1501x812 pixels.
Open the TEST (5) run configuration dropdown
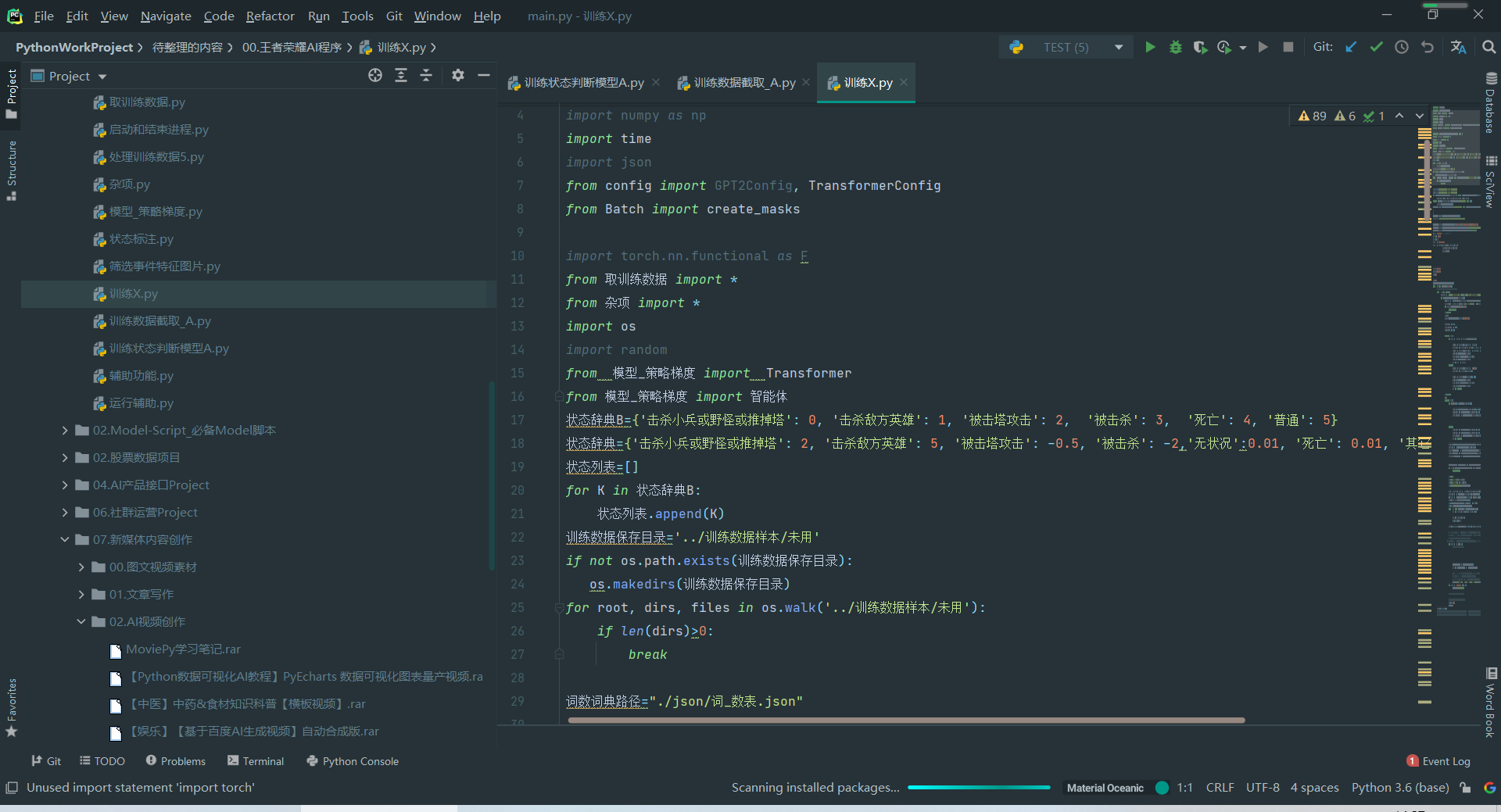[1066, 47]
